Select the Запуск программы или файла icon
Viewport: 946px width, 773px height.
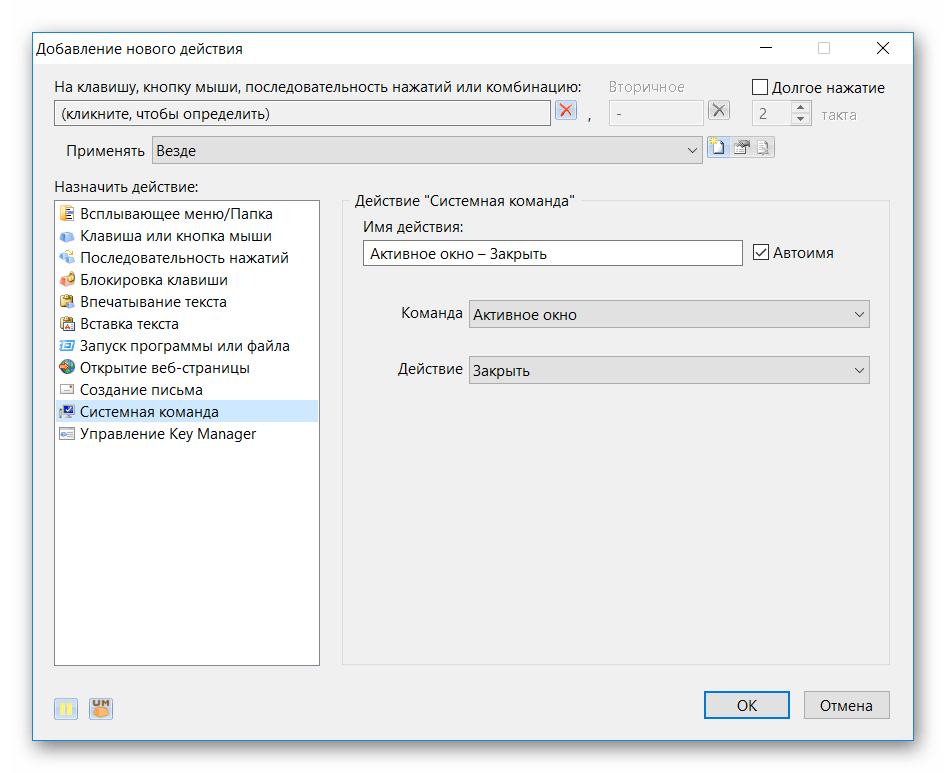coord(67,346)
